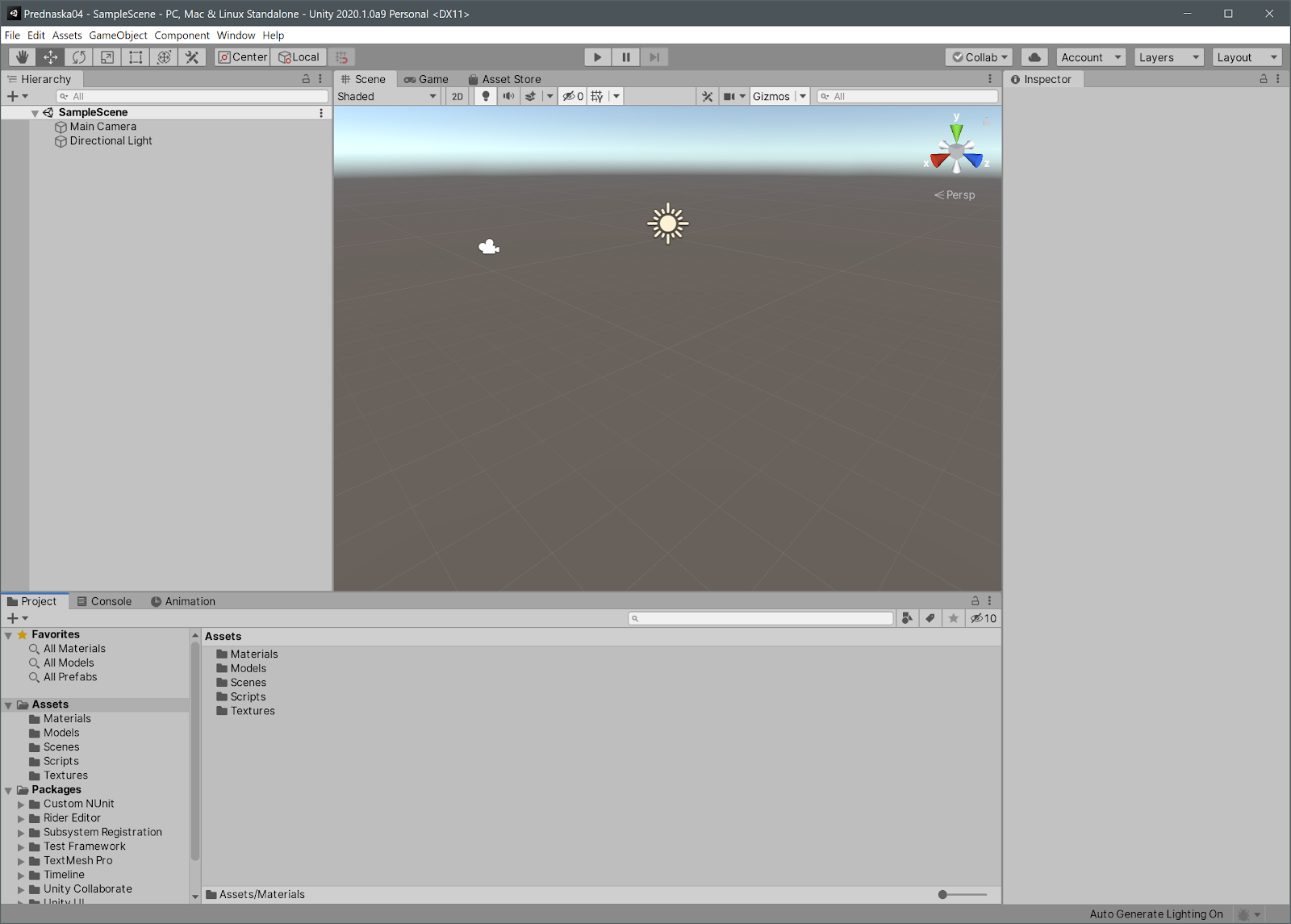
Task: Toggle Local handle rotation button
Action: pyautogui.click(x=299, y=57)
